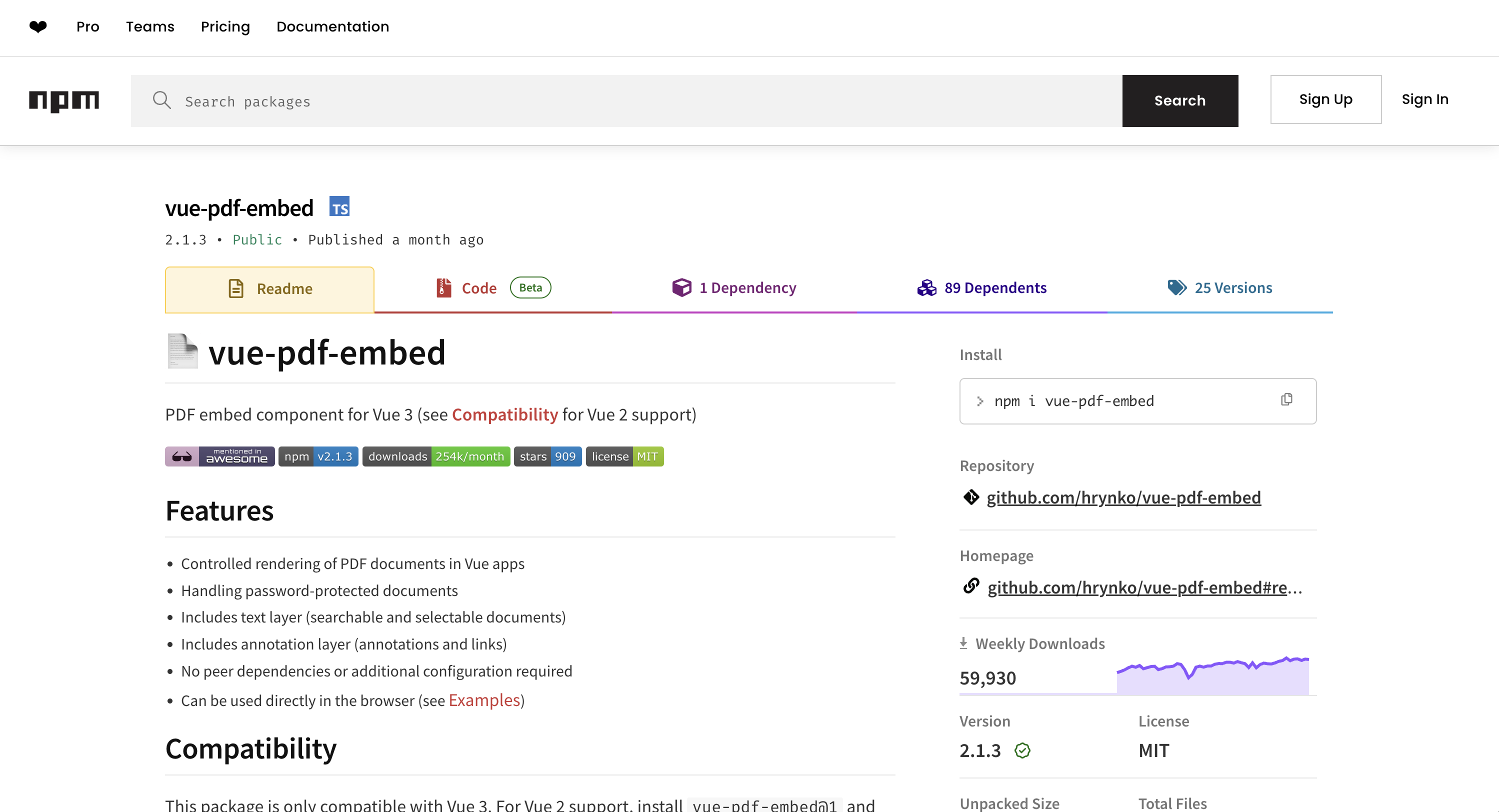This screenshot has width=1499, height=812.
Task: Click the version provenance checkmark icon
Action: tap(1022, 750)
